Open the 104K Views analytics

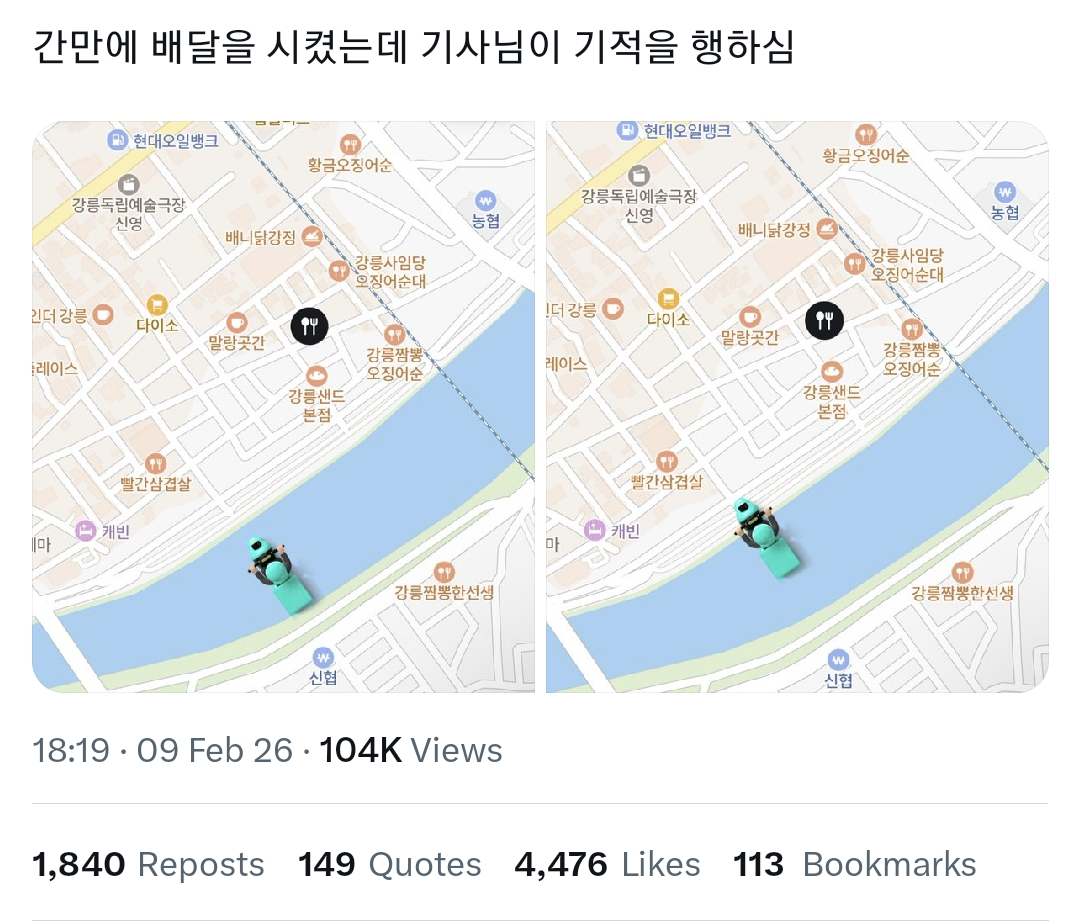coord(410,750)
